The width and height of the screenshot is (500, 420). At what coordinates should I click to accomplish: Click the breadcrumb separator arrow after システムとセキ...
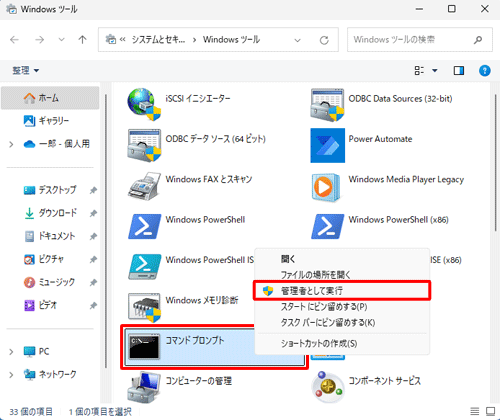click(x=194, y=40)
